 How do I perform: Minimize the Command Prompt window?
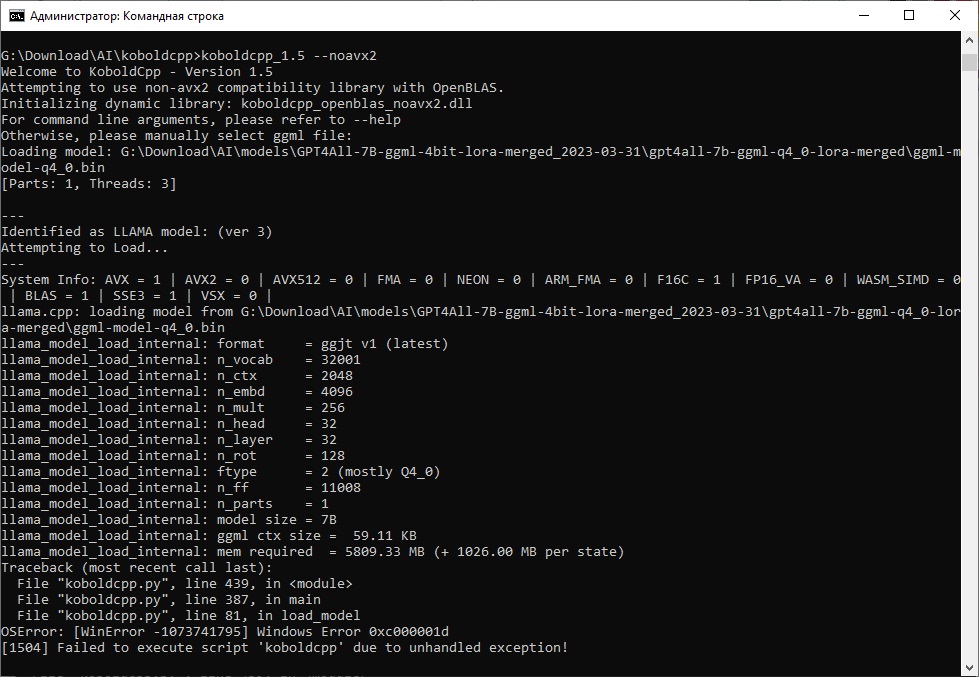[862, 15]
